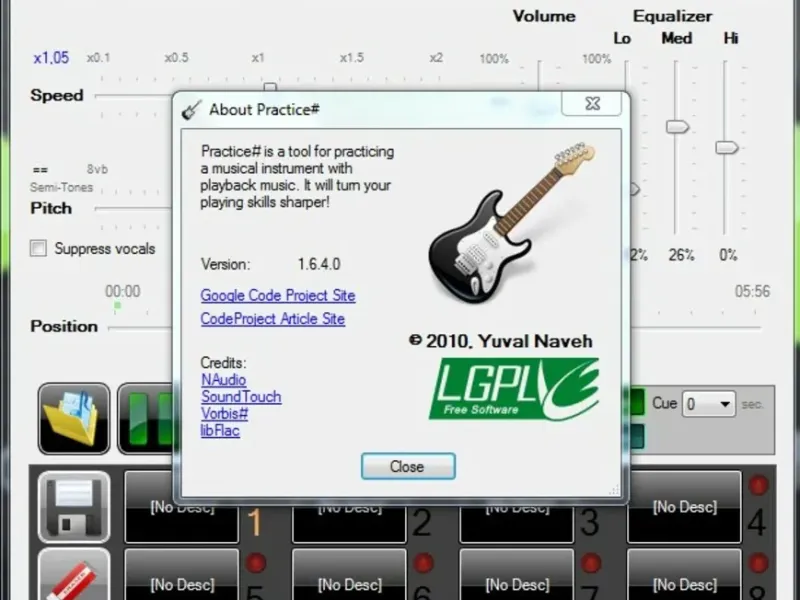Image resolution: width=800 pixels, height=600 pixels.
Task: Click the open file folder icon
Action: pyautogui.click(x=74, y=418)
